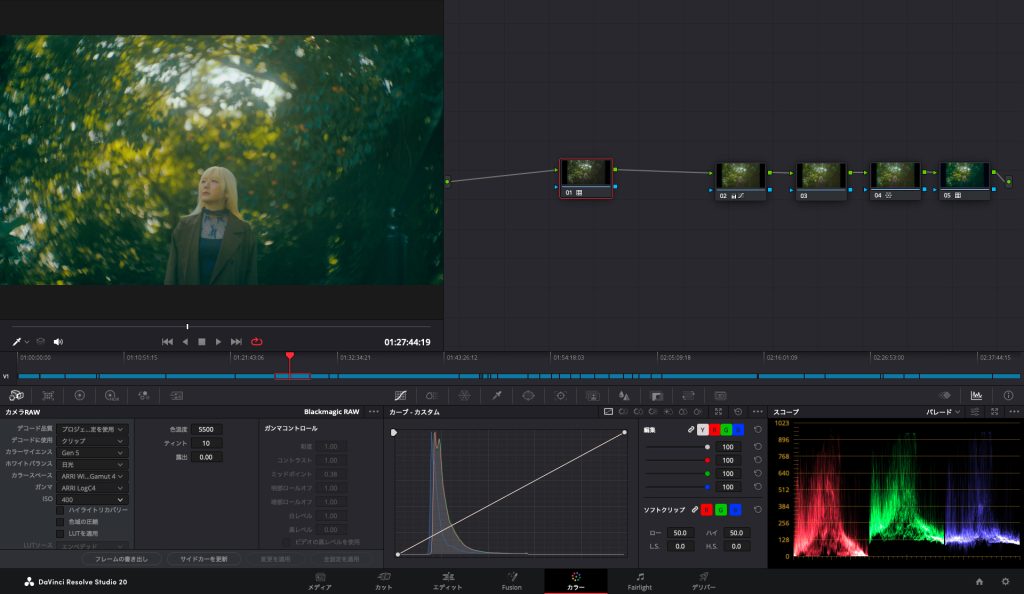Enable the ハイライトリカバリー checkbox
1024x594 pixels.
click(60, 510)
